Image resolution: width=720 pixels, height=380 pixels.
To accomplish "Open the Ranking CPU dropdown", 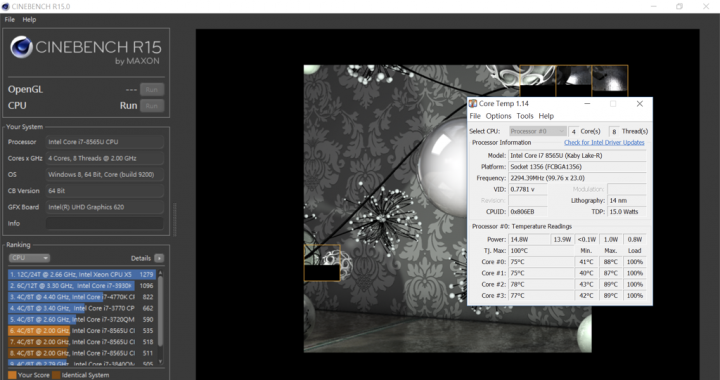I will click(29, 258).
